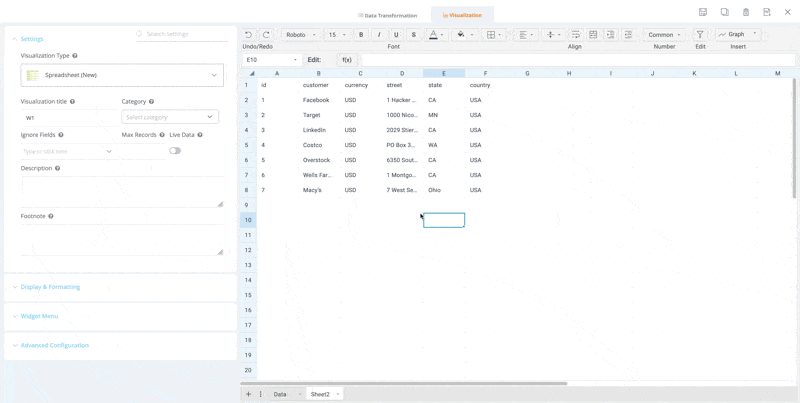The image size is (800, 403).
Task: Click the trash delete icon at top right
Action: click(746, 13)
